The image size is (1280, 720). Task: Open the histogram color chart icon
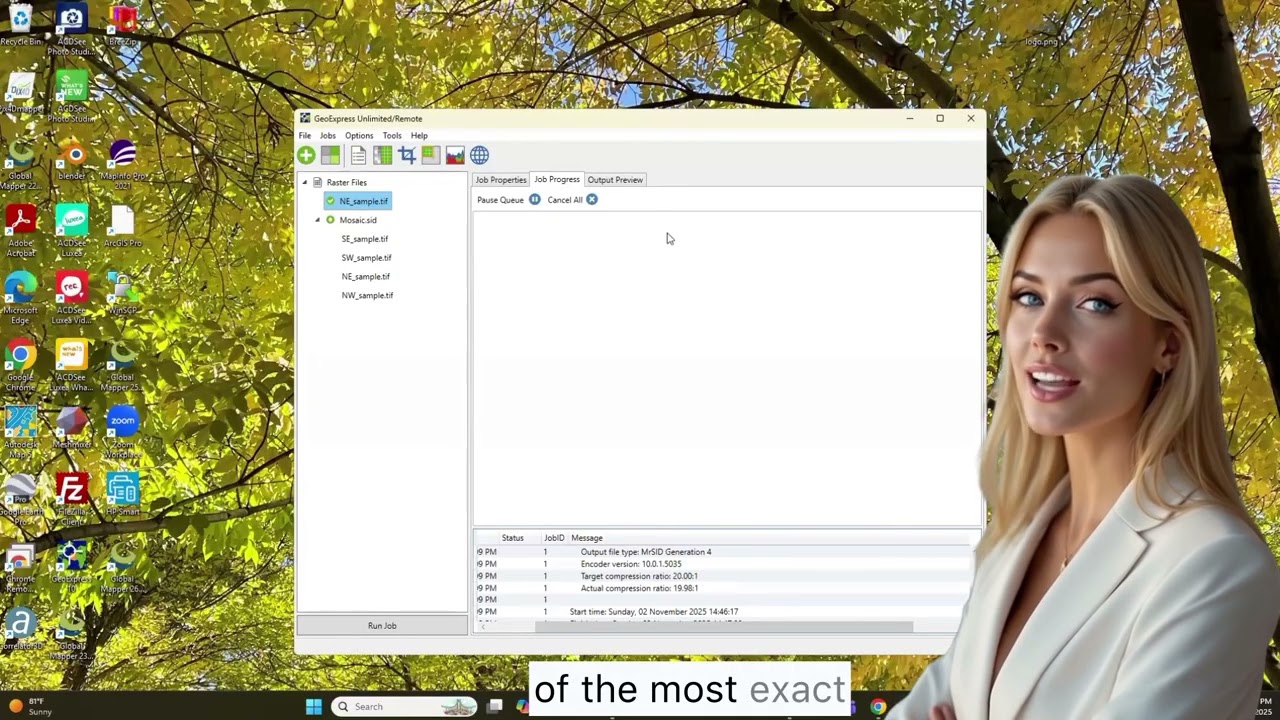point(455,155)
